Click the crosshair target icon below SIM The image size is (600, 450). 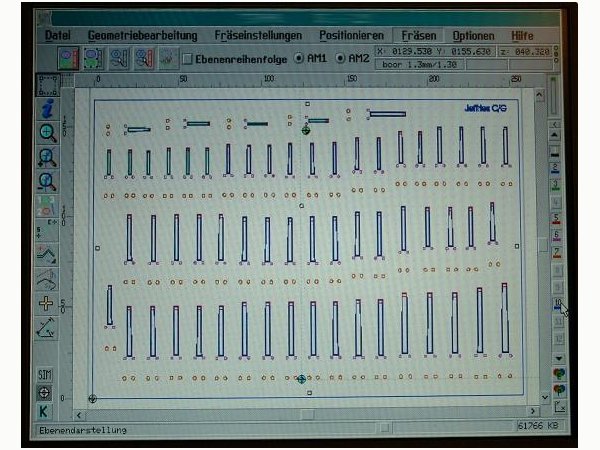(x=45, y=393)
